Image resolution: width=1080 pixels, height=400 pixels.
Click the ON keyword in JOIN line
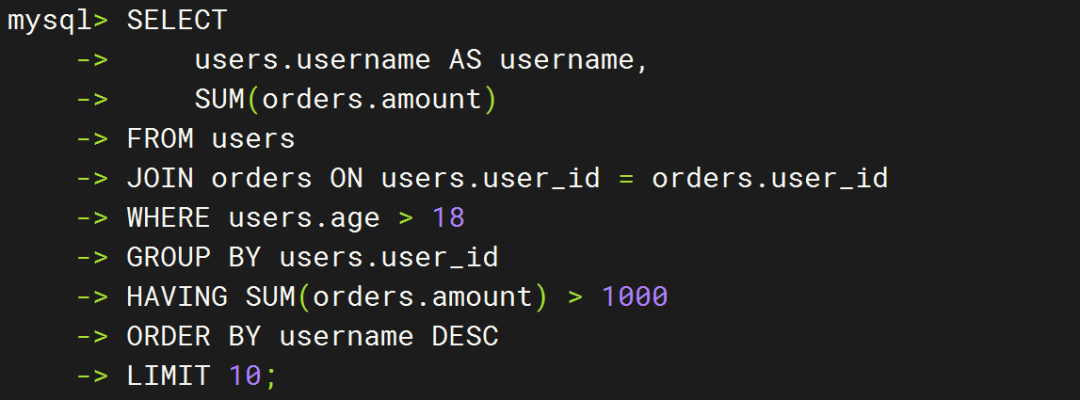coord(346,179)
